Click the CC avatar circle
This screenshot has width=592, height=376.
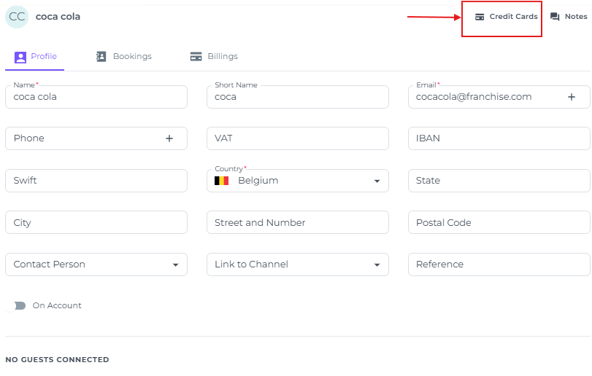[x=17, y=17]
